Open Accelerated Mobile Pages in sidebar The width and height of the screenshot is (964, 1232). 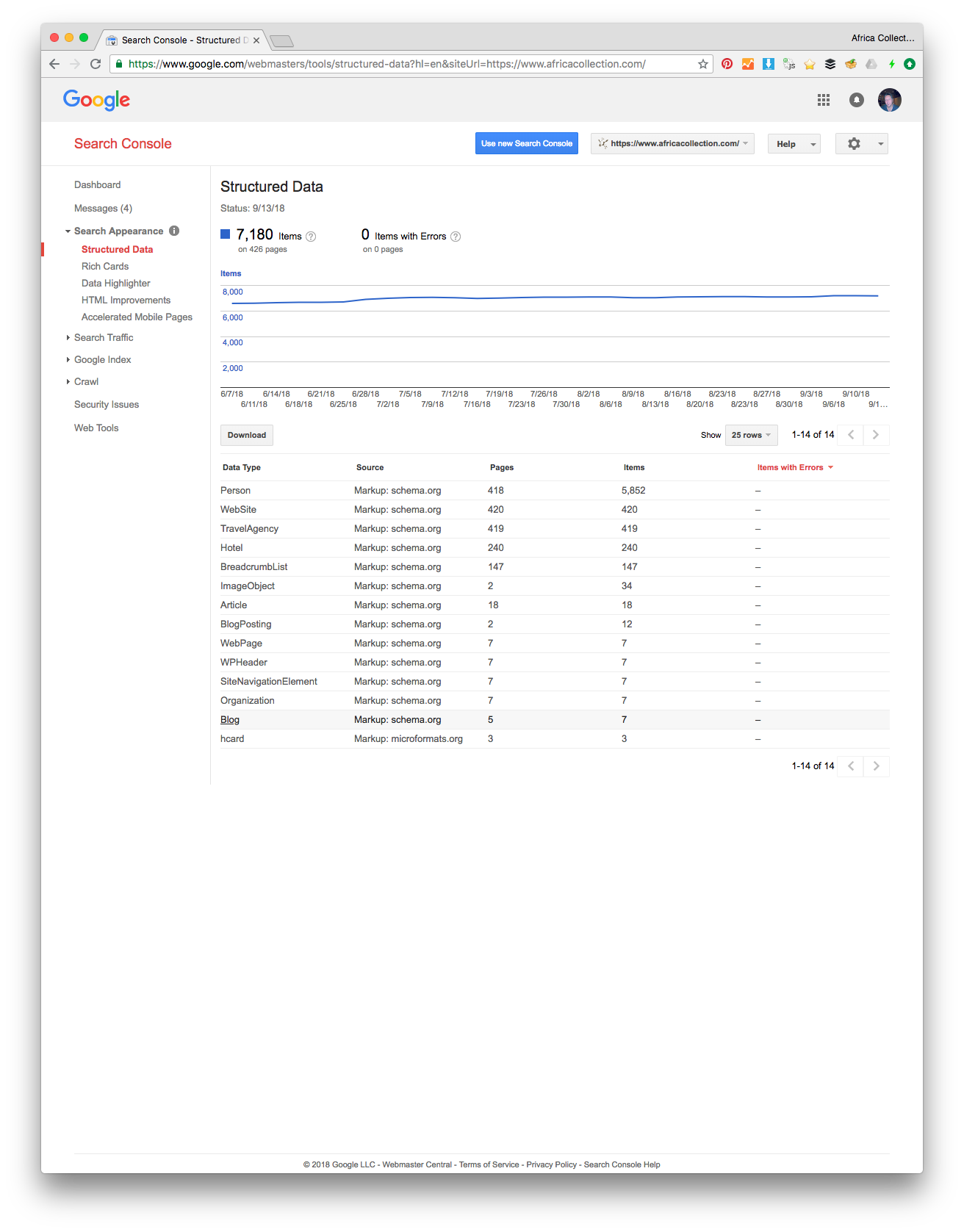coord(137,317)
